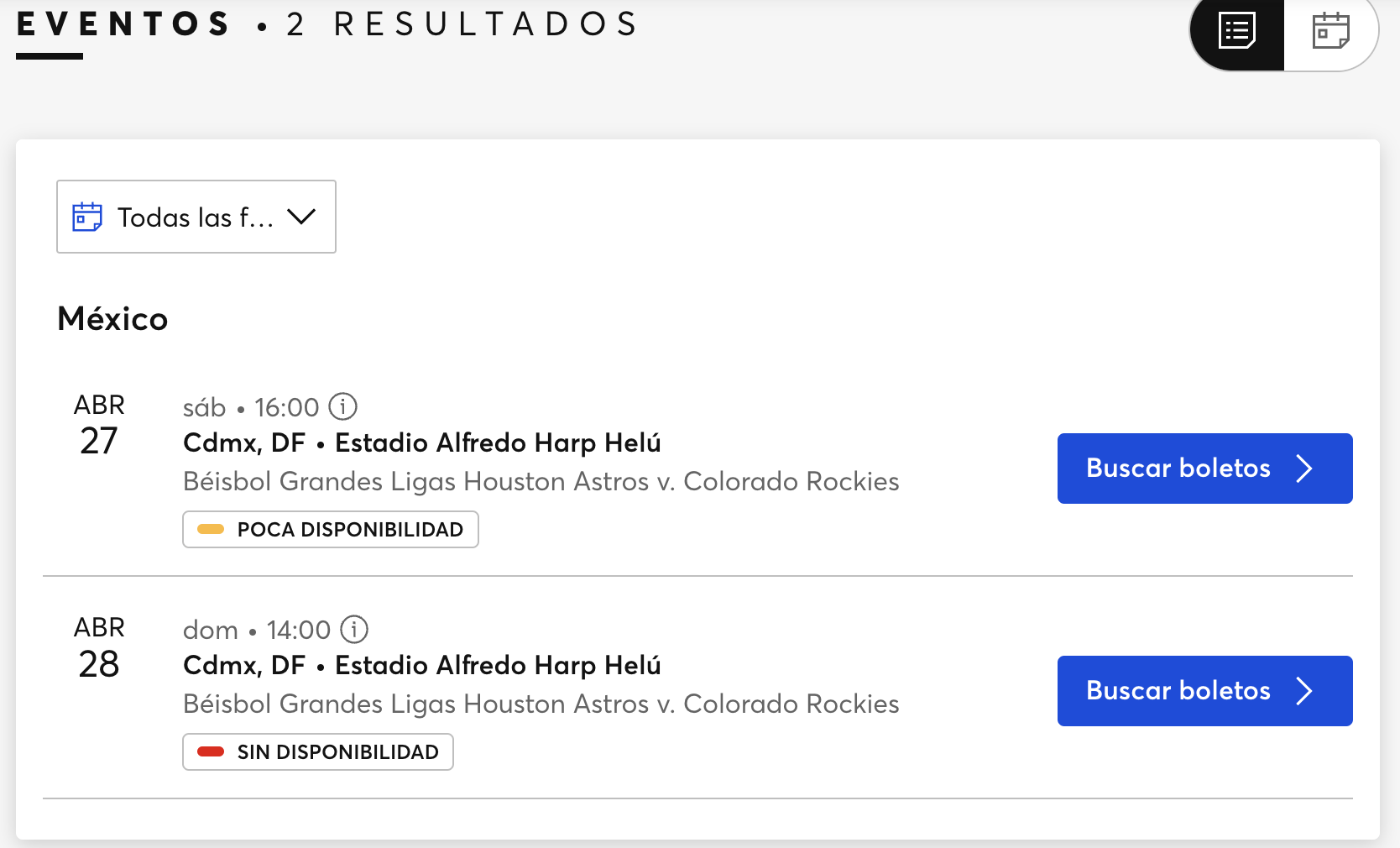This screenshot has height=848, width=1400.
Task: Expand date filter using chevron arrow
Action: click(x=301, y=217)
